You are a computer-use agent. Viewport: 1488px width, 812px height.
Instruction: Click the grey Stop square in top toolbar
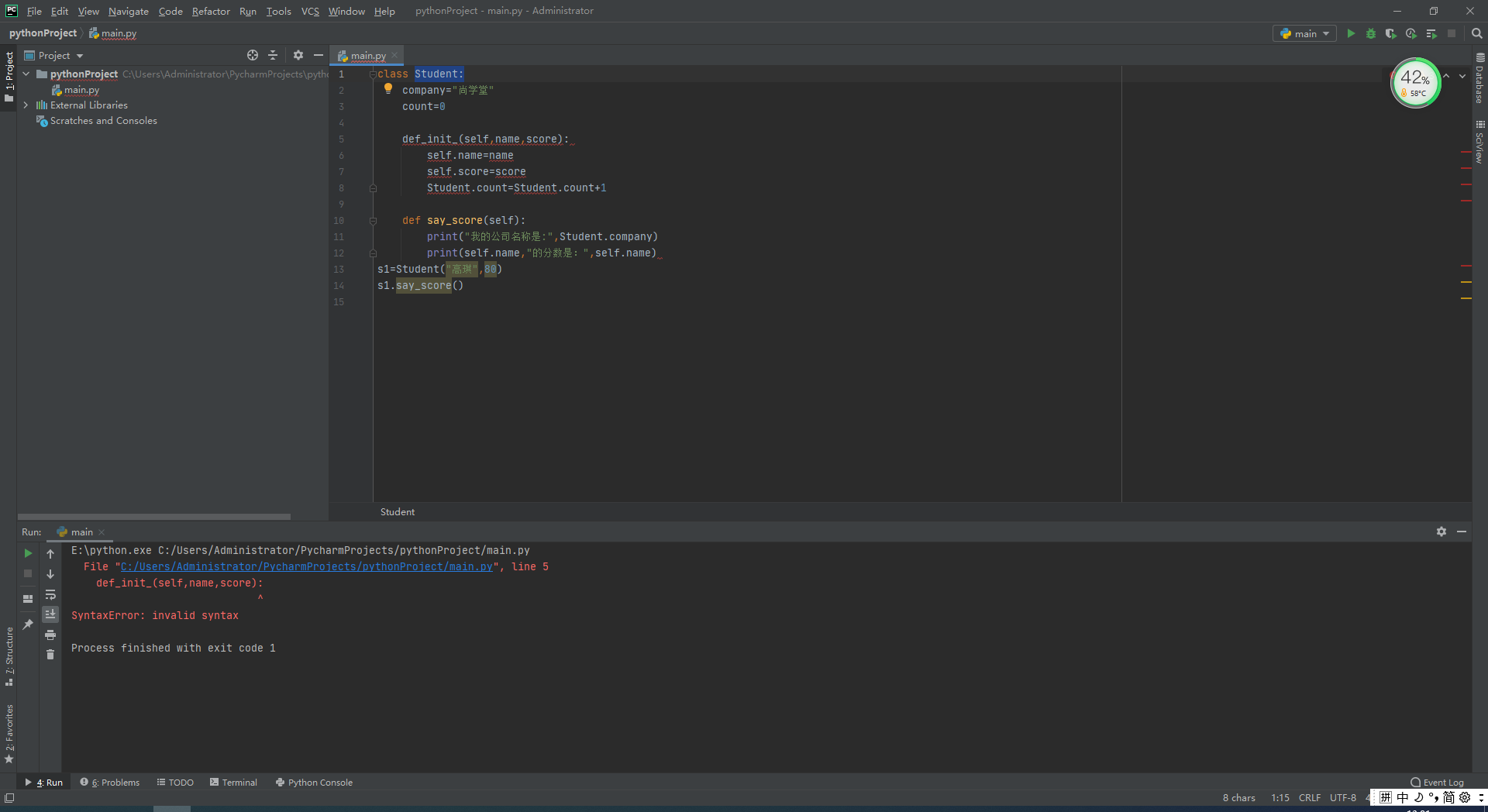click(x=1452, y=33)
